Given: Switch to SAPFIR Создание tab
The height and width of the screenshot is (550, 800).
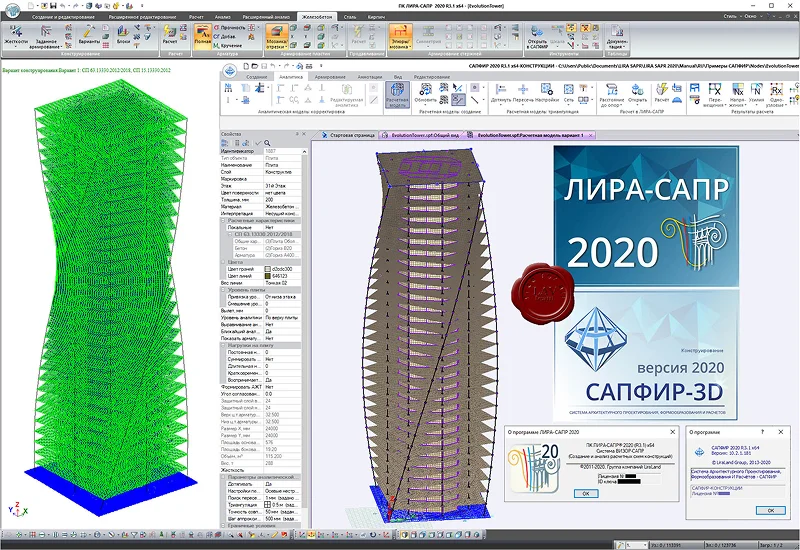Looking at the screenshot, I should 257,77.
